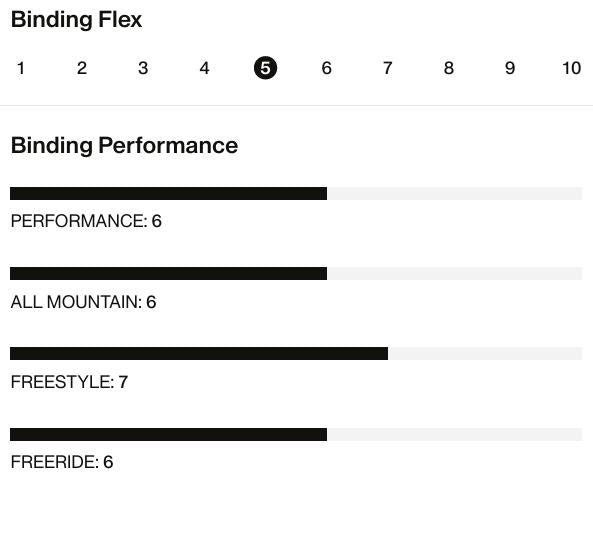Select flex rating 1
Viewport: 593px width, 542px height.
coord(21,68)
